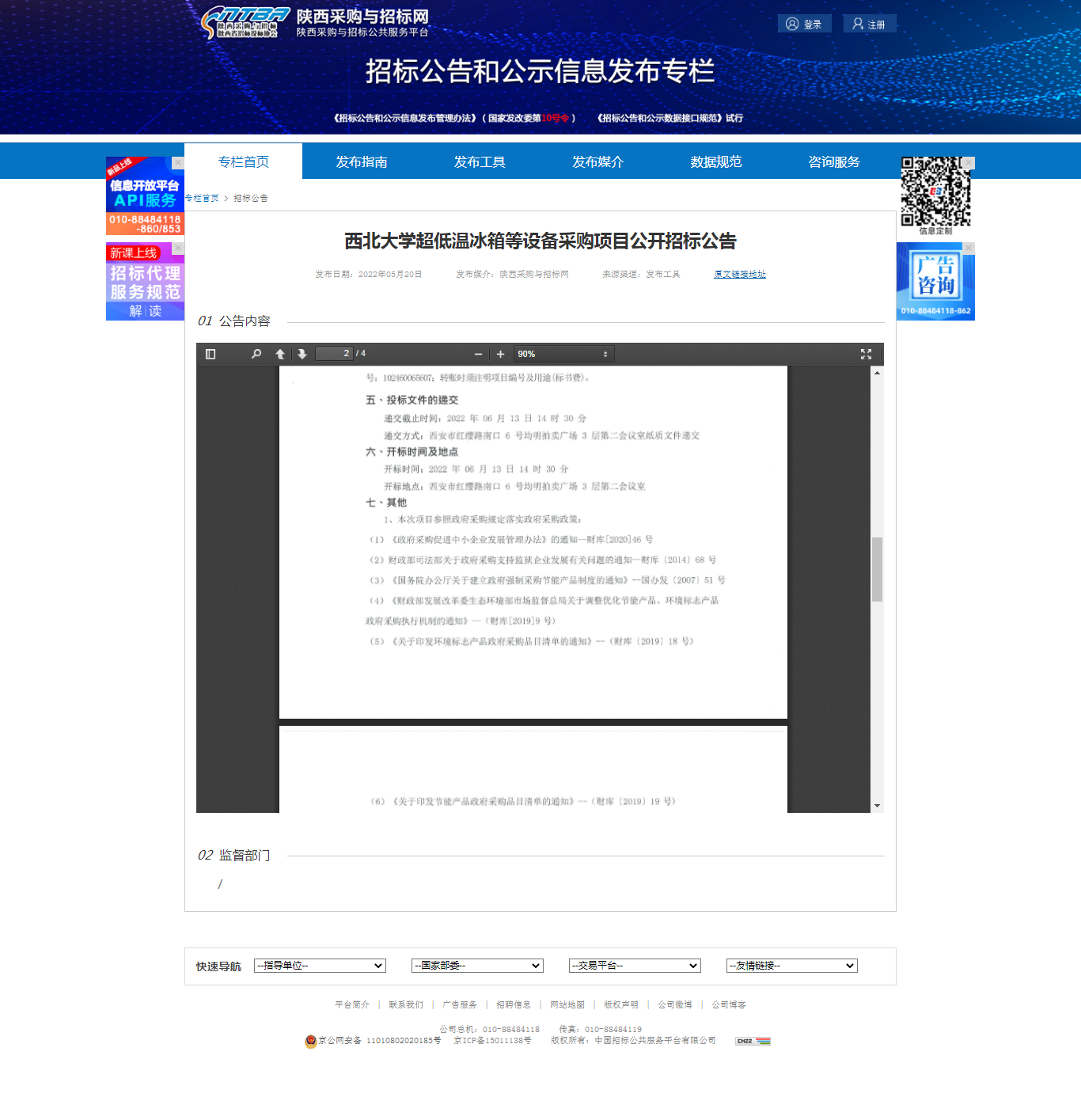Click the 登录 login button
Viewport: 1081px width, 1120px height.
pyautogui.click(x=804, y=24)
